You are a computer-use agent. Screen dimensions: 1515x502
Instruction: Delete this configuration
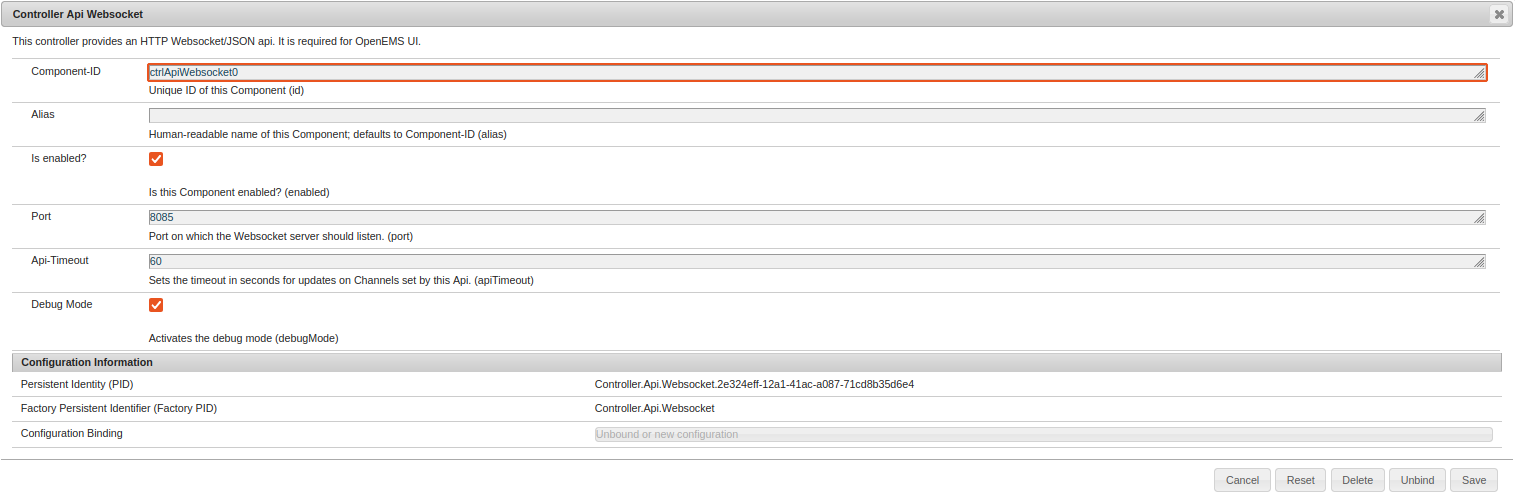1357,480
